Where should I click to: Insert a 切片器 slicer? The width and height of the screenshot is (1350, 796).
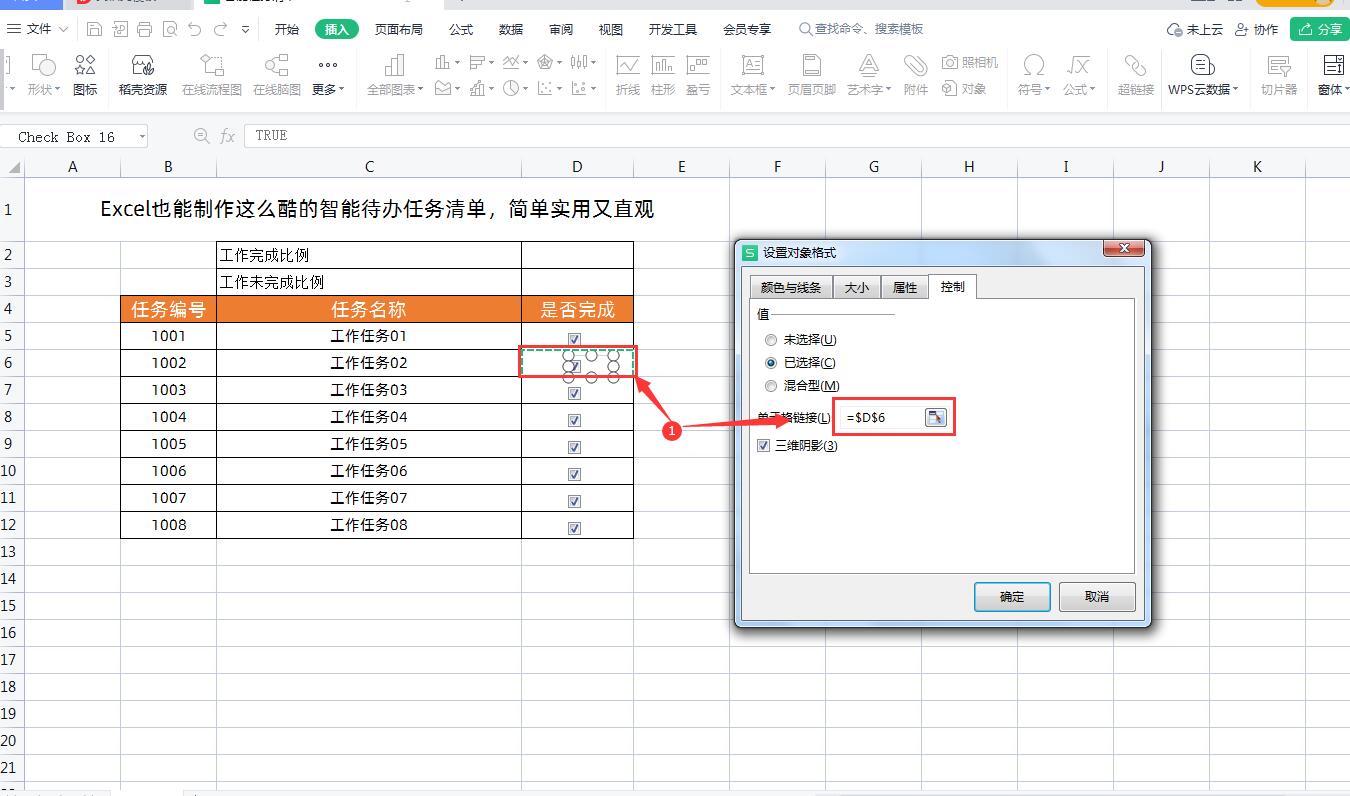coord(1278,75)
